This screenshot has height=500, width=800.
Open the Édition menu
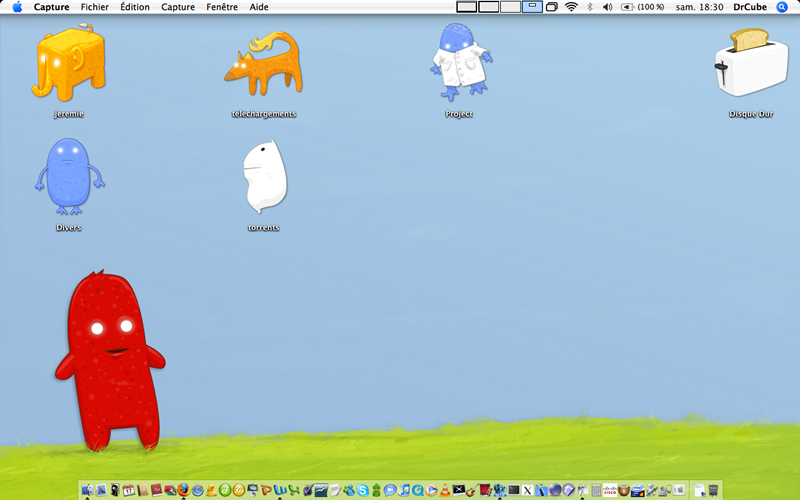pyautogui.click(x=135, y=7)
